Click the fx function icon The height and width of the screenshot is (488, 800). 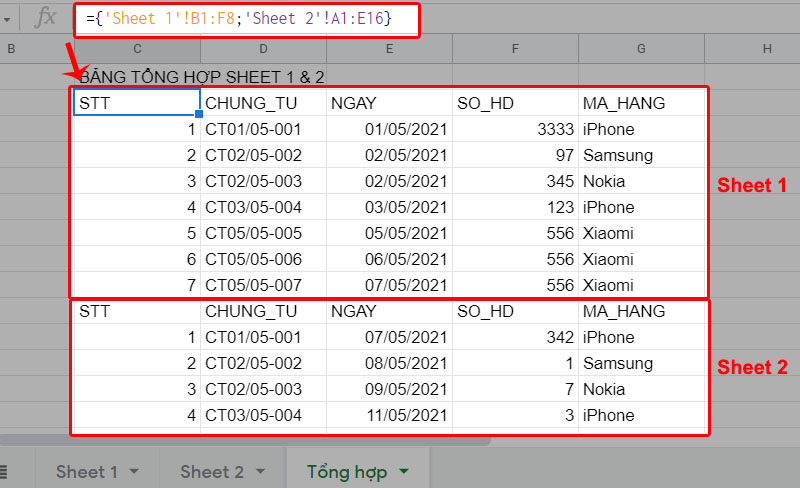point(45,18)
